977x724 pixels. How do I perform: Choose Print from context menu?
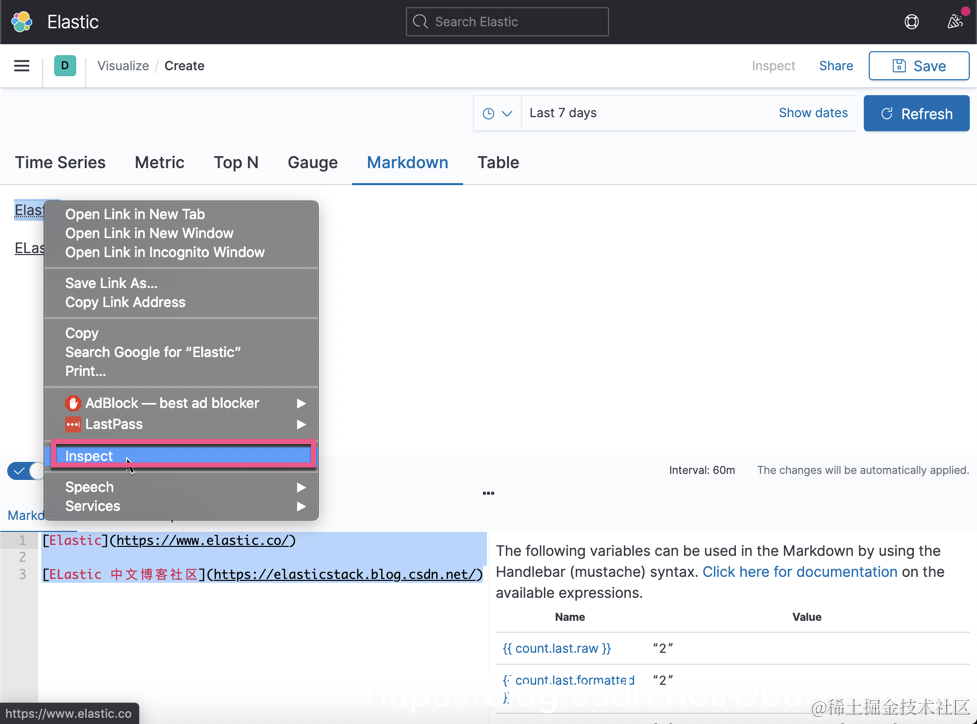[181, 371]
